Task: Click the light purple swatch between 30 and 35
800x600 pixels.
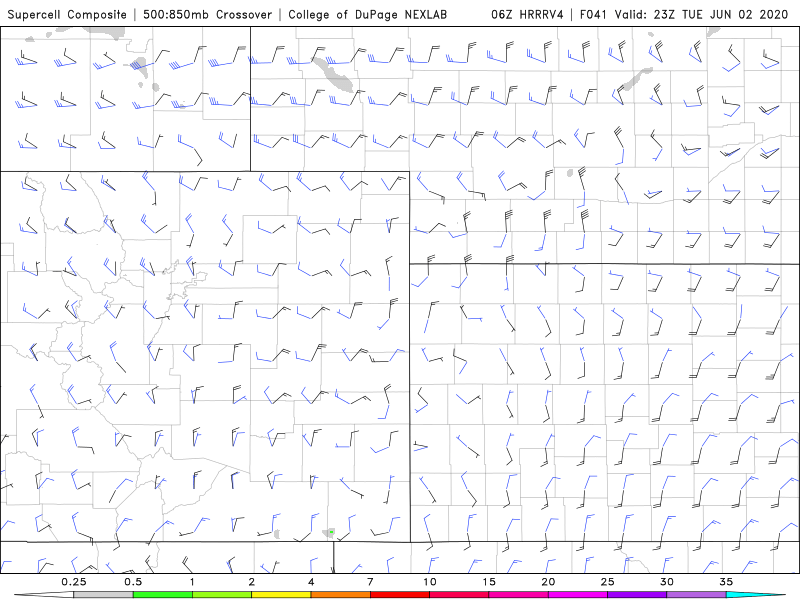Action: coord(696,595)
